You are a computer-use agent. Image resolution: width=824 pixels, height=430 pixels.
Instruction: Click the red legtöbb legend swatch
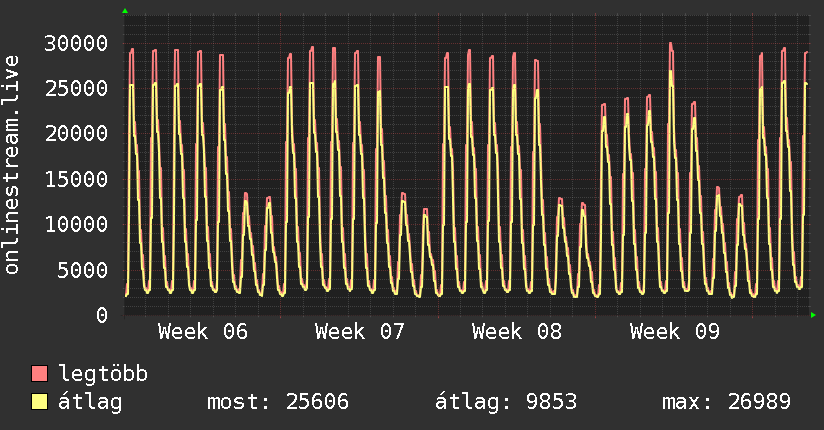40,374
